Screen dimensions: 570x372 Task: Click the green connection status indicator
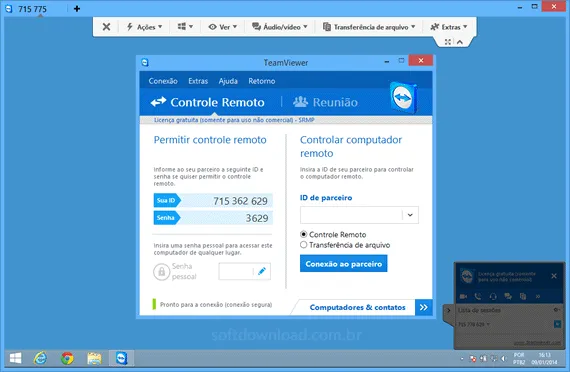click(154, 304)
